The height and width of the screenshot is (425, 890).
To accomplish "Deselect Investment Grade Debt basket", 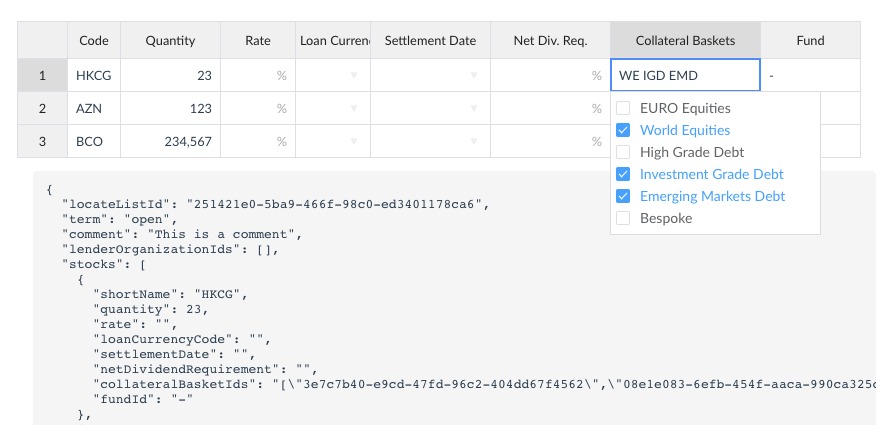I will [623, 174].
